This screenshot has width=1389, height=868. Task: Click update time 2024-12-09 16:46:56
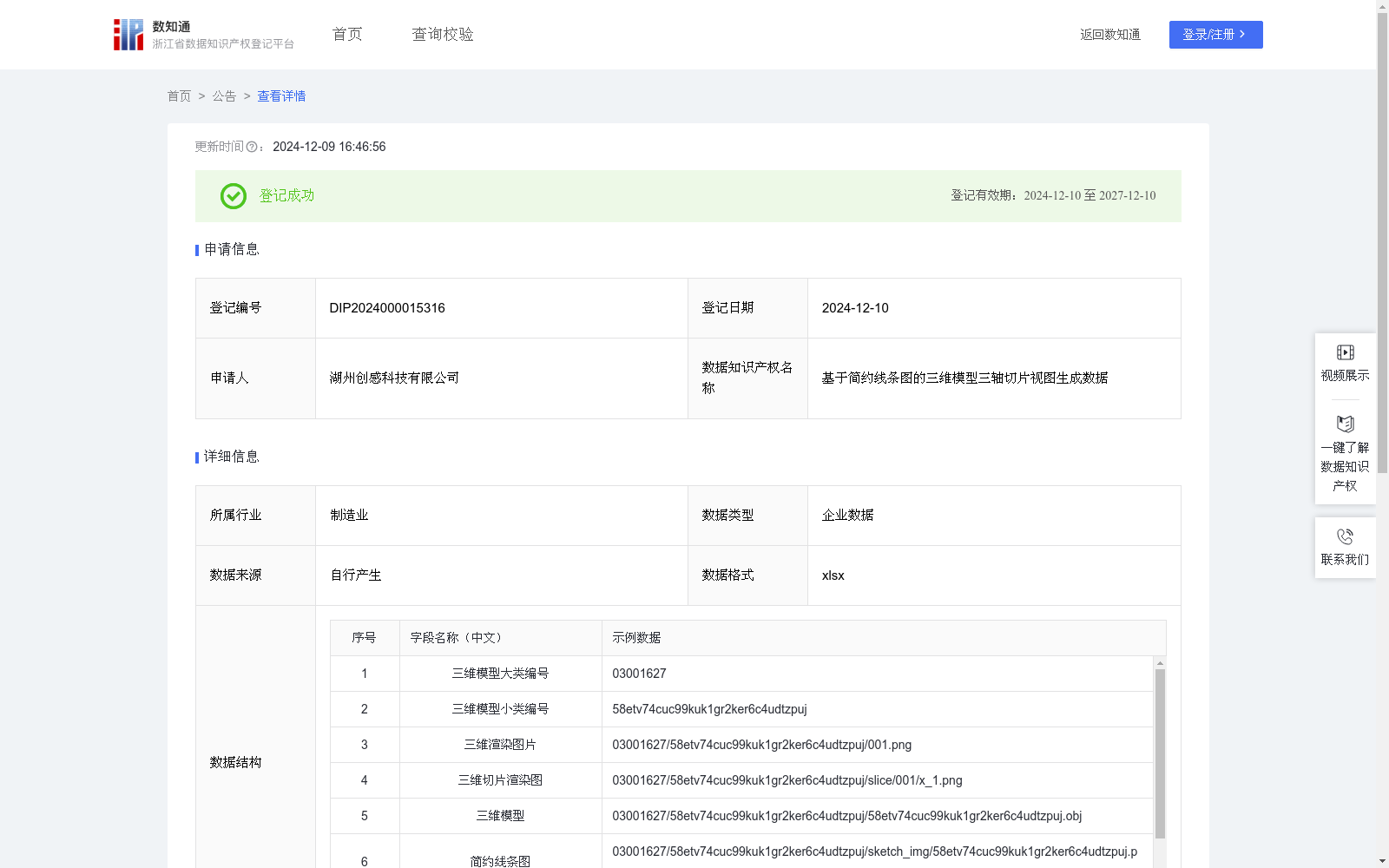point(329,147)
